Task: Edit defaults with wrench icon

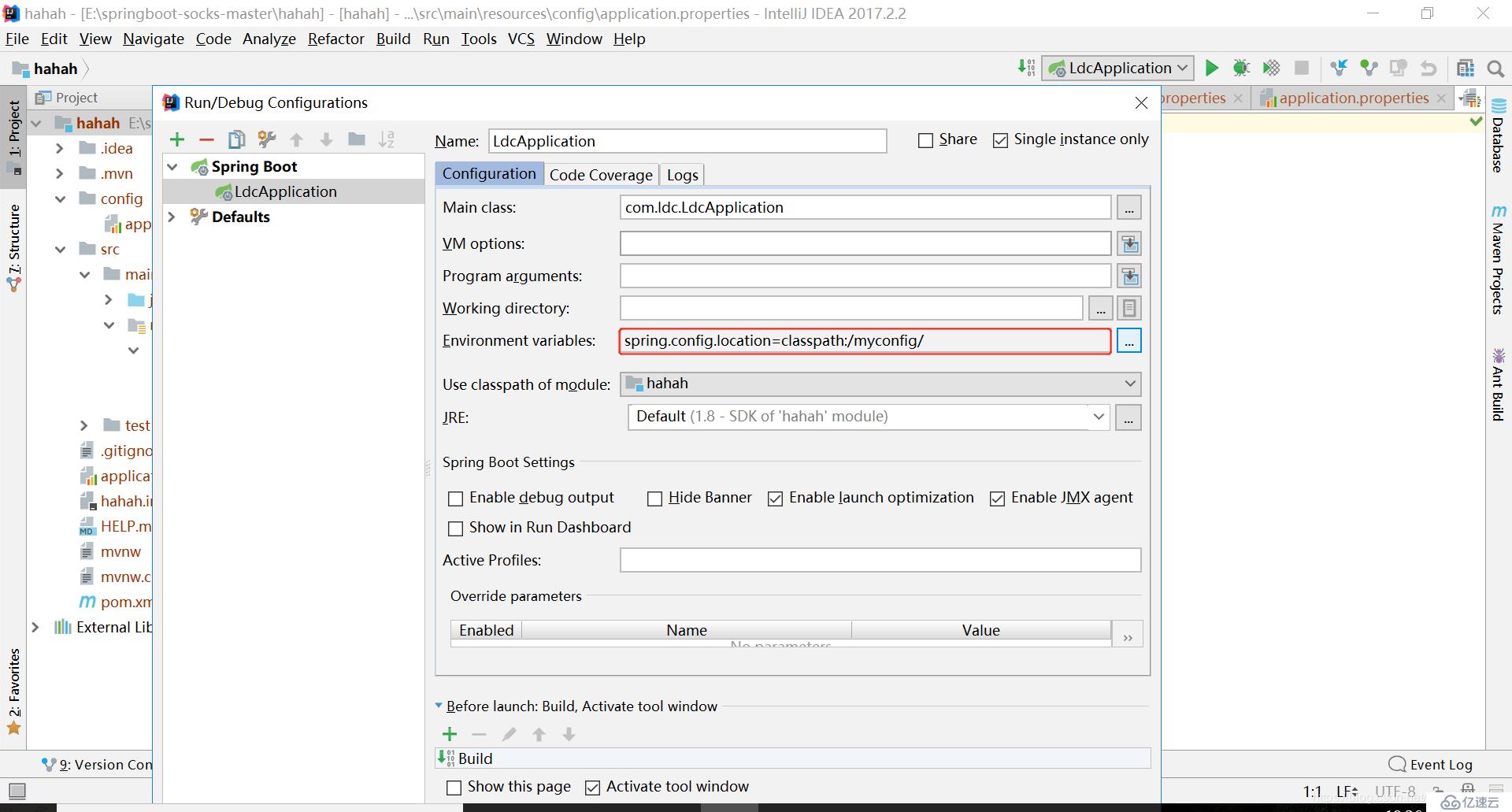Action: coord(266,139)
